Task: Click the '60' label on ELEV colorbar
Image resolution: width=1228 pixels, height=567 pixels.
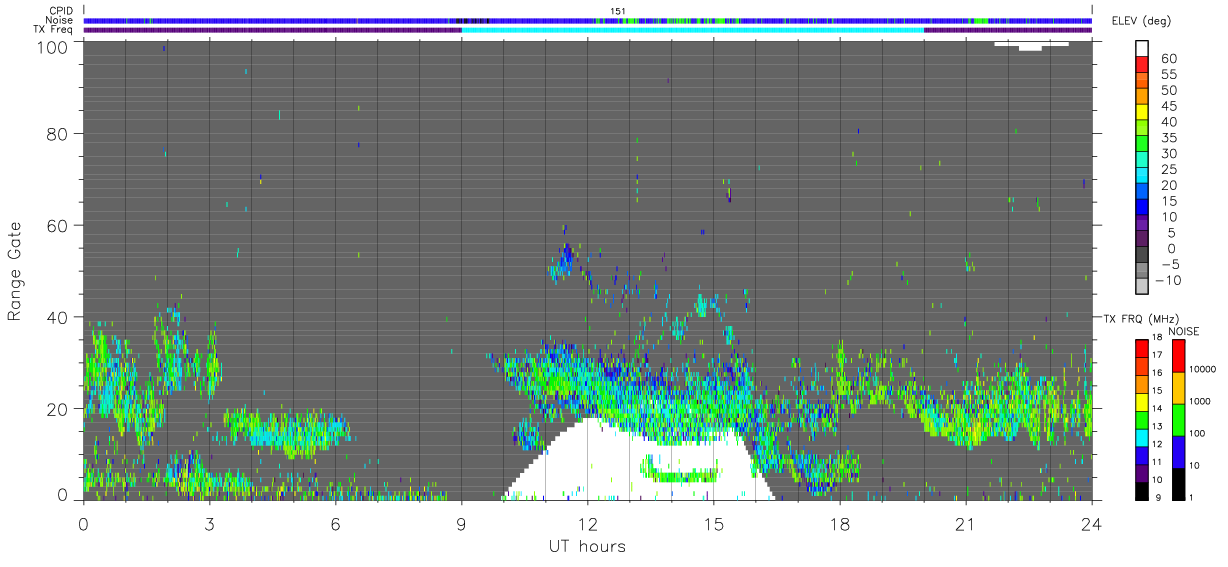Action: [x=1169, y=59]
